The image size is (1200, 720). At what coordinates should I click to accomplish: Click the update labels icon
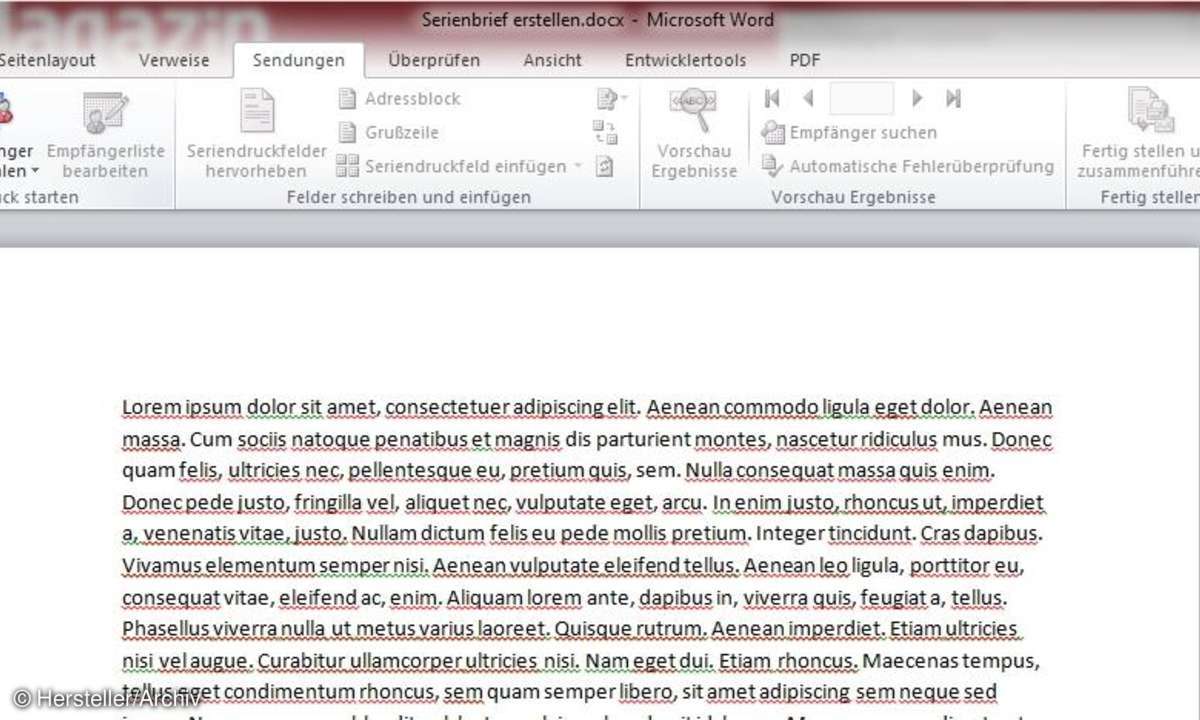click(x=604, y=167)
